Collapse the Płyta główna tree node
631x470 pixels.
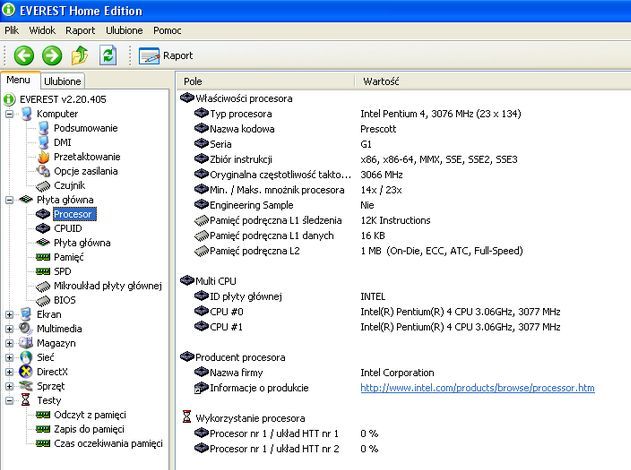point(10,200)
